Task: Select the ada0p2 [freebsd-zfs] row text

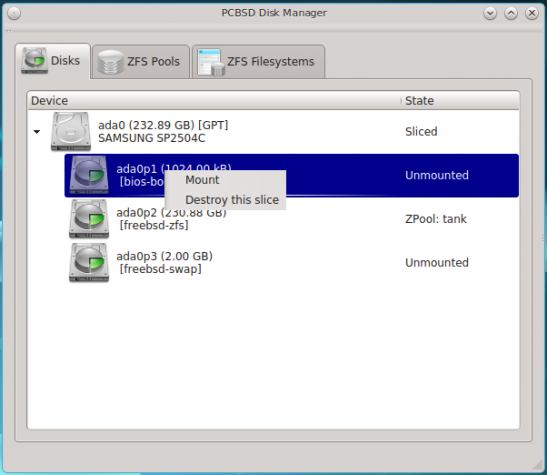Action: click(171, 219)
